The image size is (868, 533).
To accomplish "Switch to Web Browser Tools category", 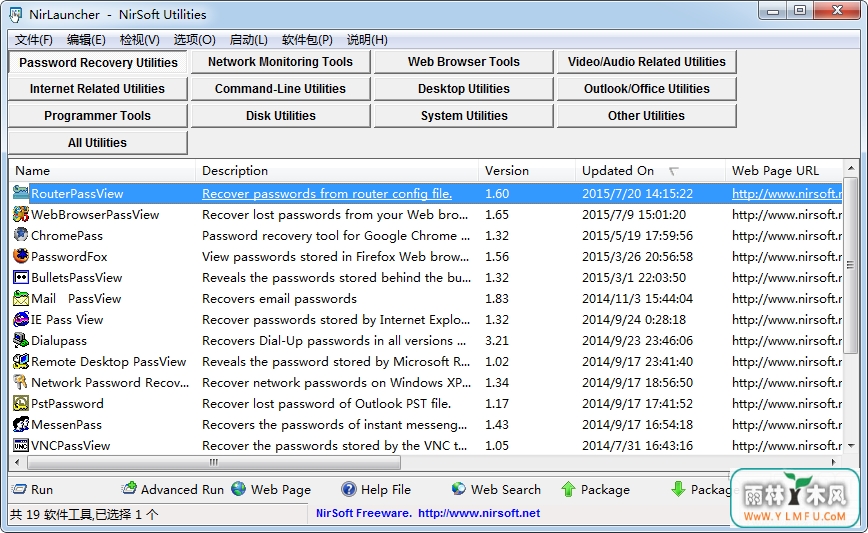I will 464,62.
